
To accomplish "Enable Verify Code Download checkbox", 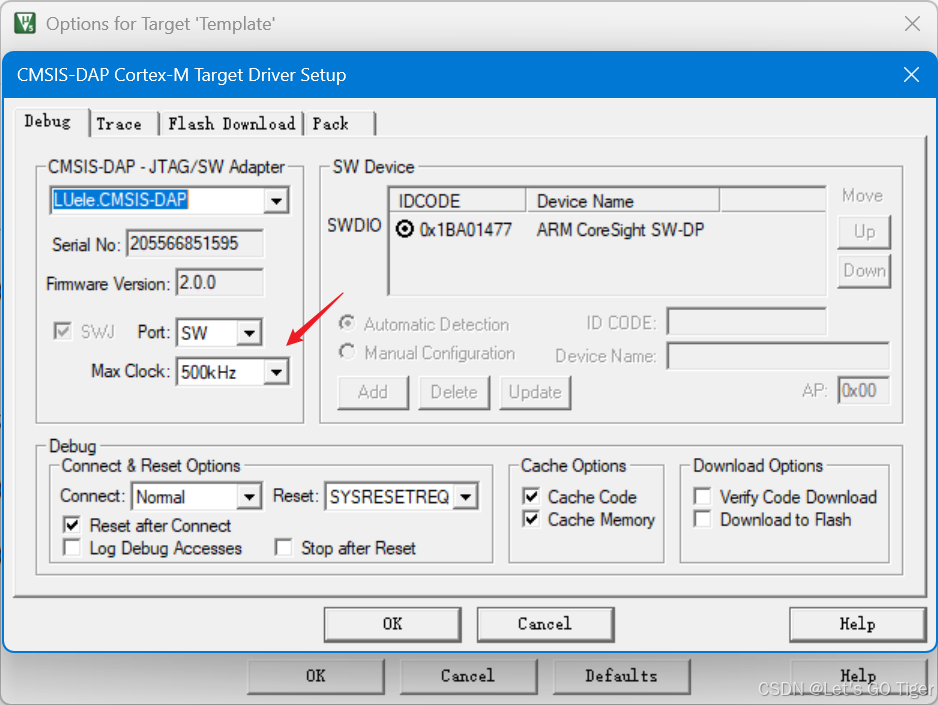I will 702,496.
